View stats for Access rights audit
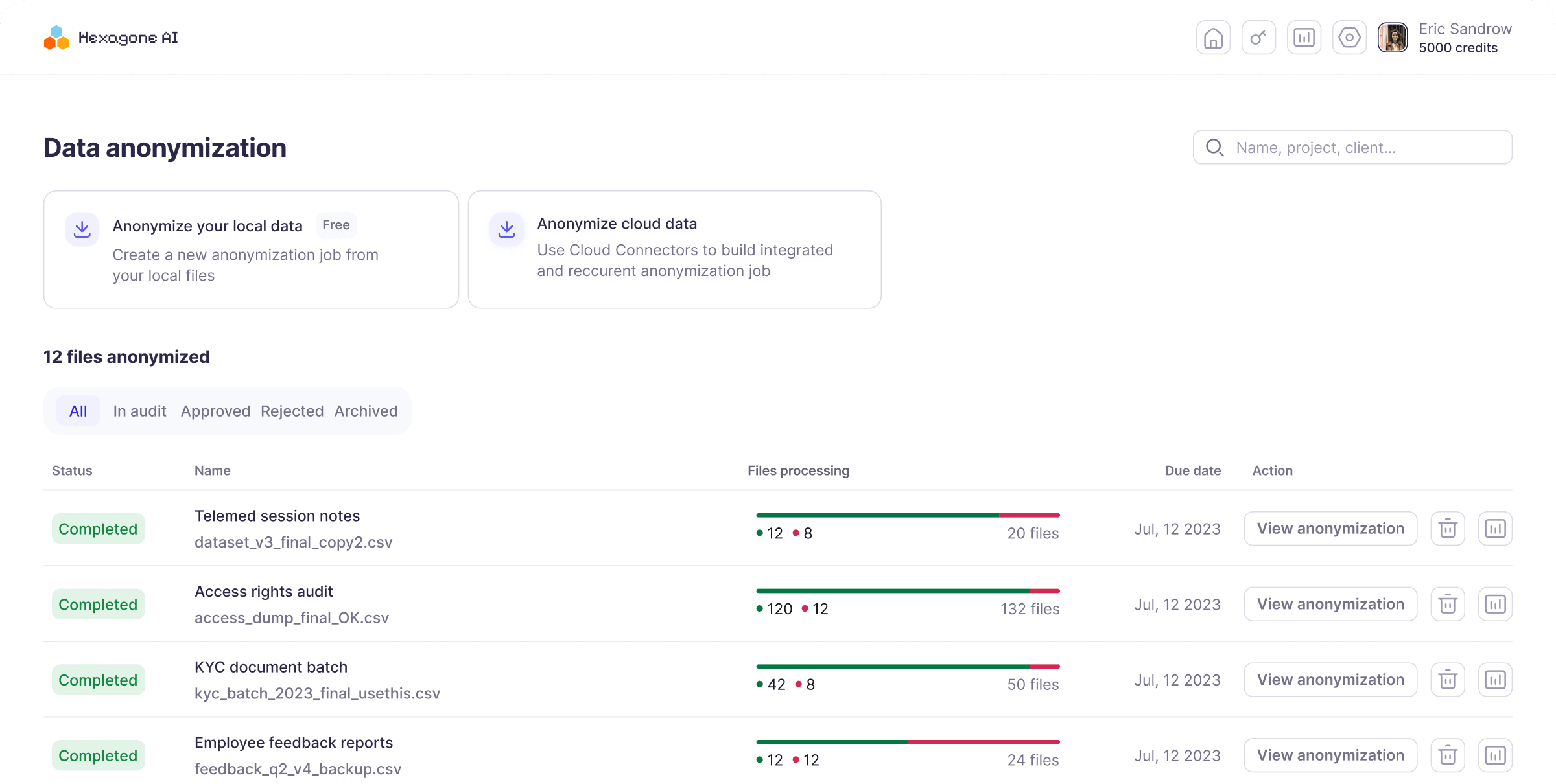The image size is (1556, 784). tap(1495, 605)
